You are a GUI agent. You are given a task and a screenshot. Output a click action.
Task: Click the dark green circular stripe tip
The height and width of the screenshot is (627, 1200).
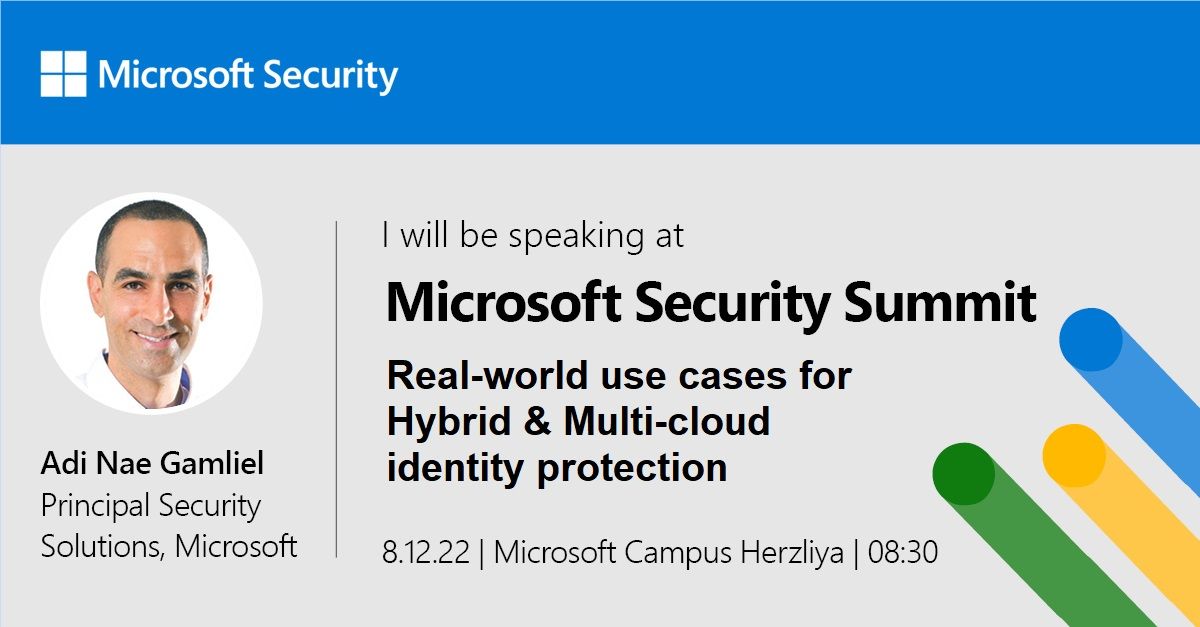pos(964,474)
